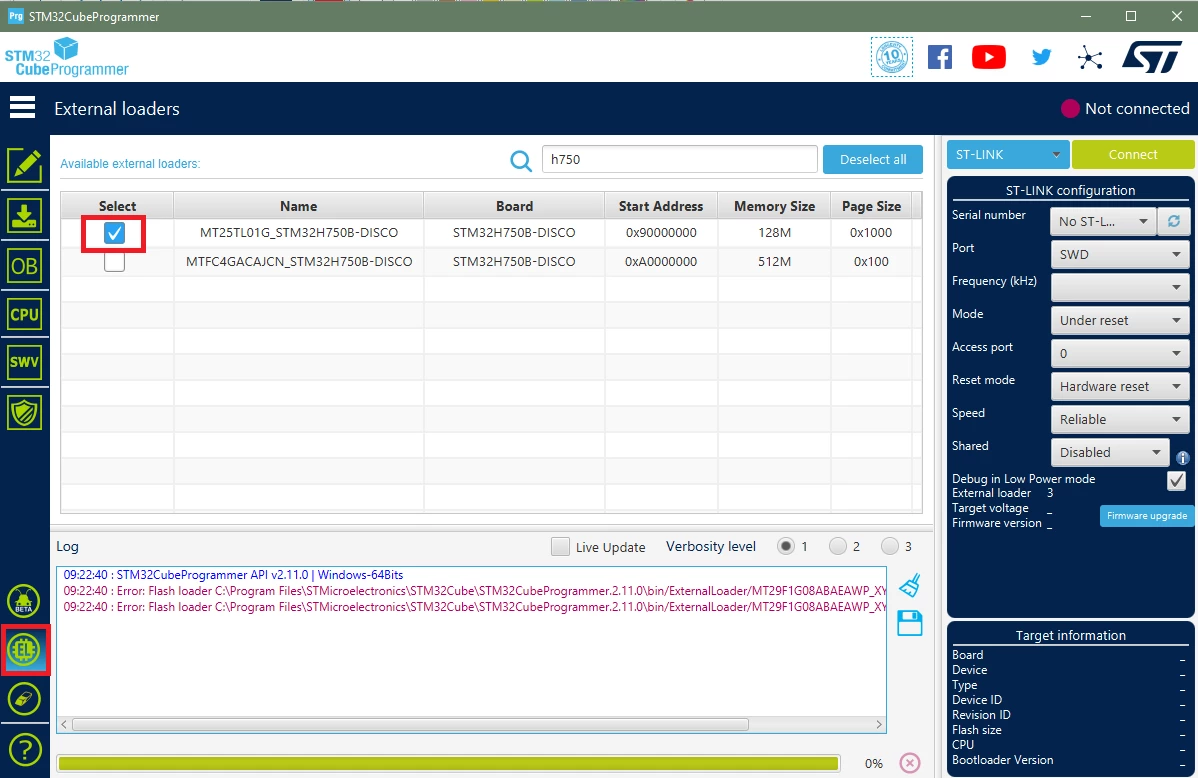Viewport: 1198px width, 778px height.
Task: Select verbosity level 1
Action: [x=785, y=546]
